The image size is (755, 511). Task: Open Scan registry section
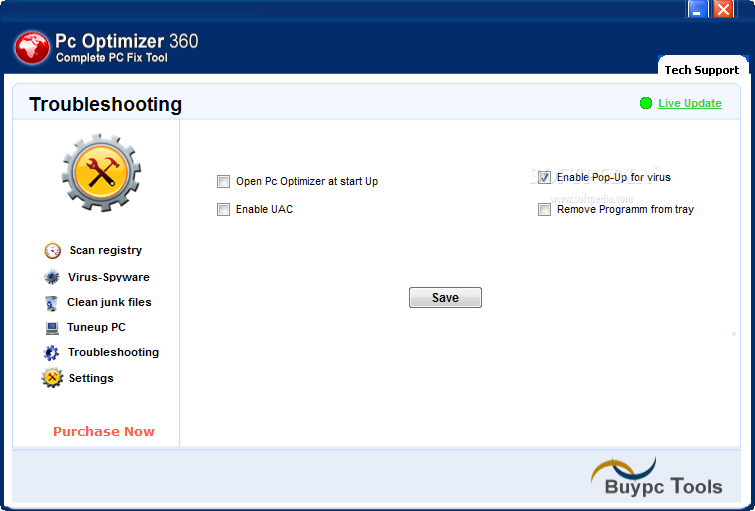[x=105, y=250]
